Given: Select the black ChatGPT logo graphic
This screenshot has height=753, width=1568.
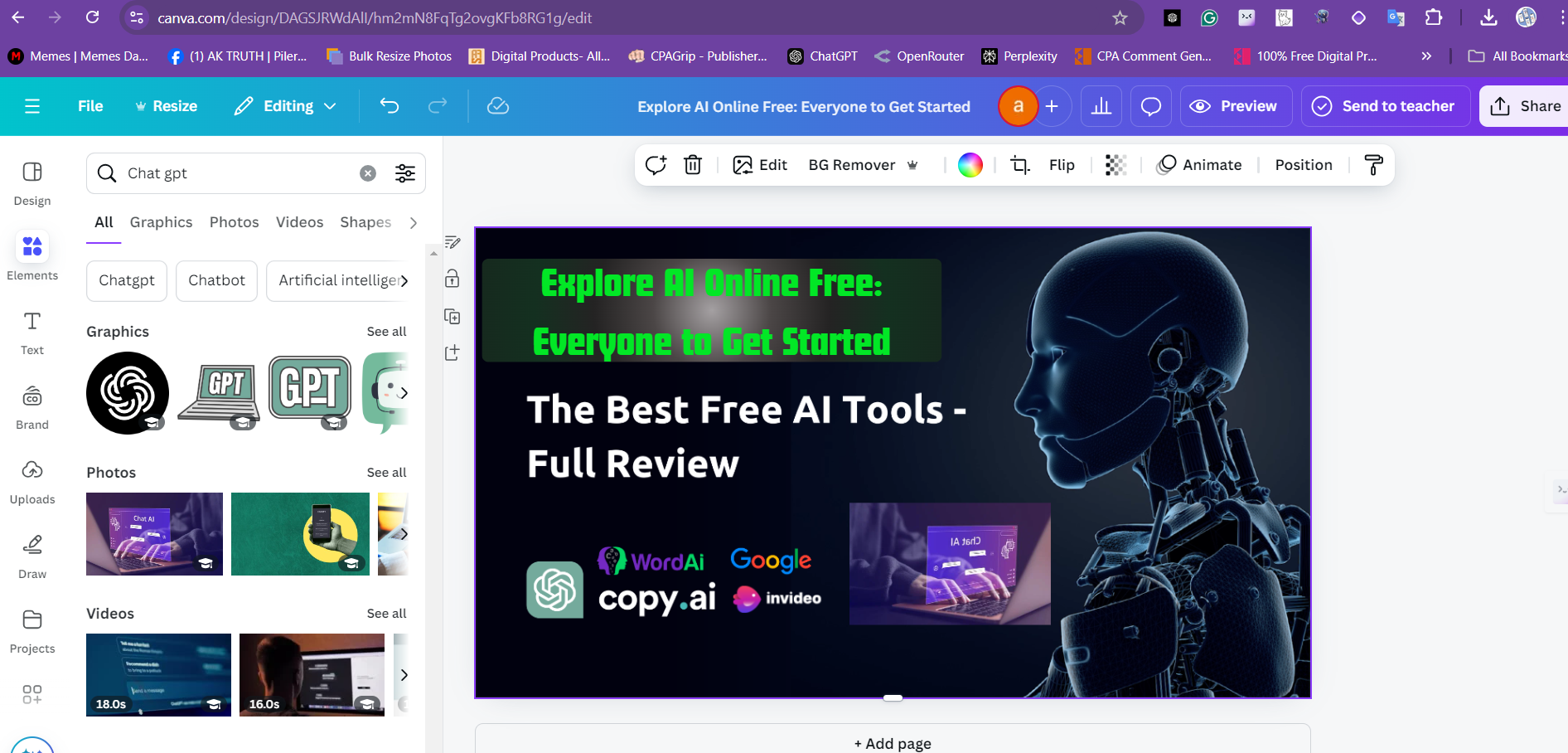Looking at the screenshot, I should click(x=128, y=393).
